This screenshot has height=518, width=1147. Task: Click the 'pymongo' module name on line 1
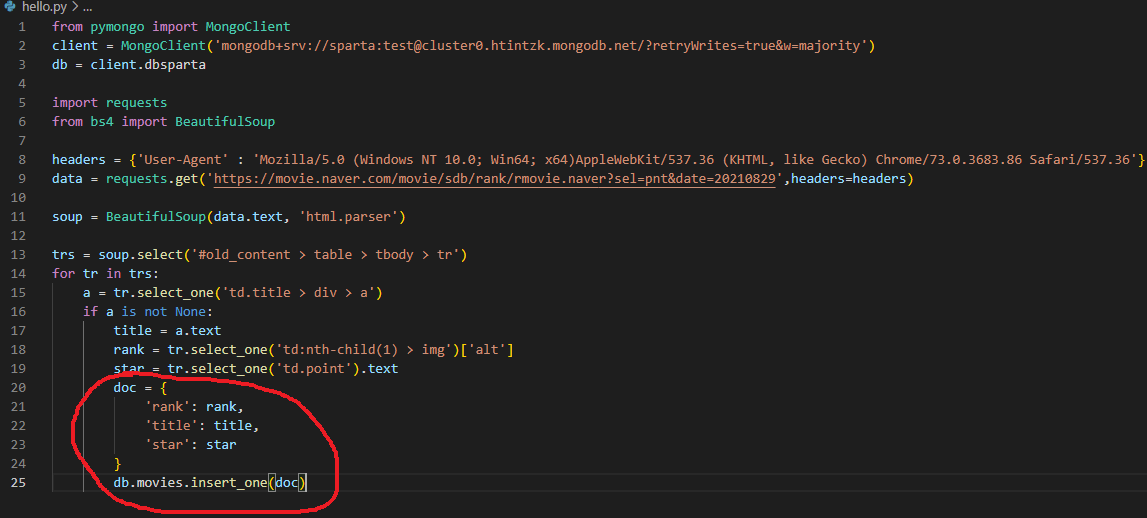[119, 27]
